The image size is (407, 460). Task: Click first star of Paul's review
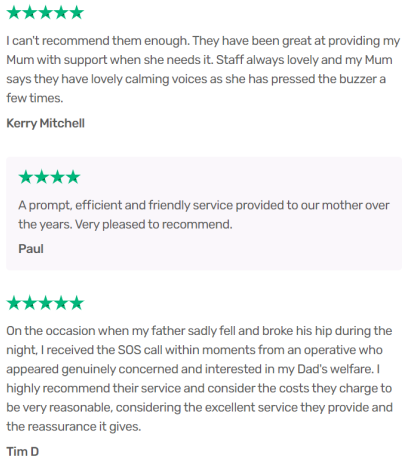click(x=26, y=177)
